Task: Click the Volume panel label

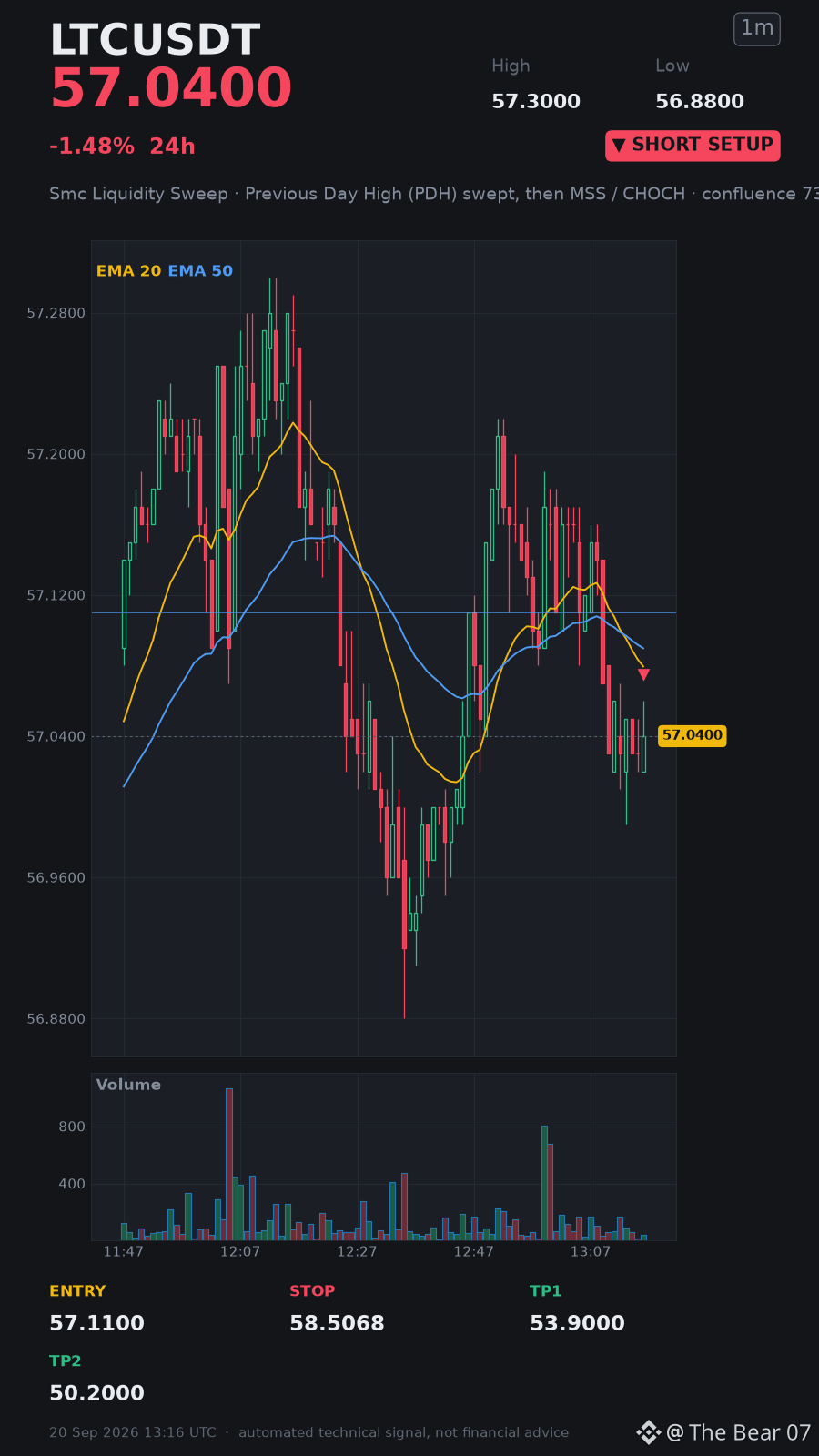Action: (x=128, y=1085)
